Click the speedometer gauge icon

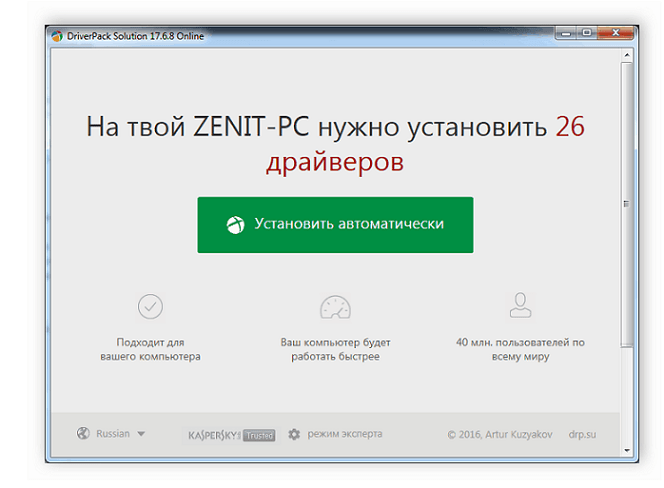pyautogui.click(x=335, y=307)
